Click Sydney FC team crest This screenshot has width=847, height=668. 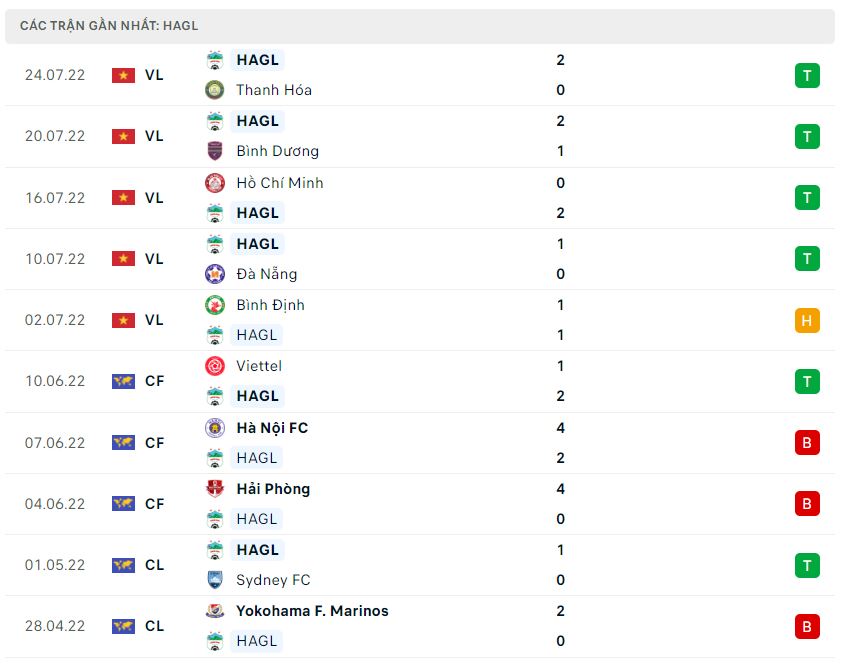pos(214,580)
